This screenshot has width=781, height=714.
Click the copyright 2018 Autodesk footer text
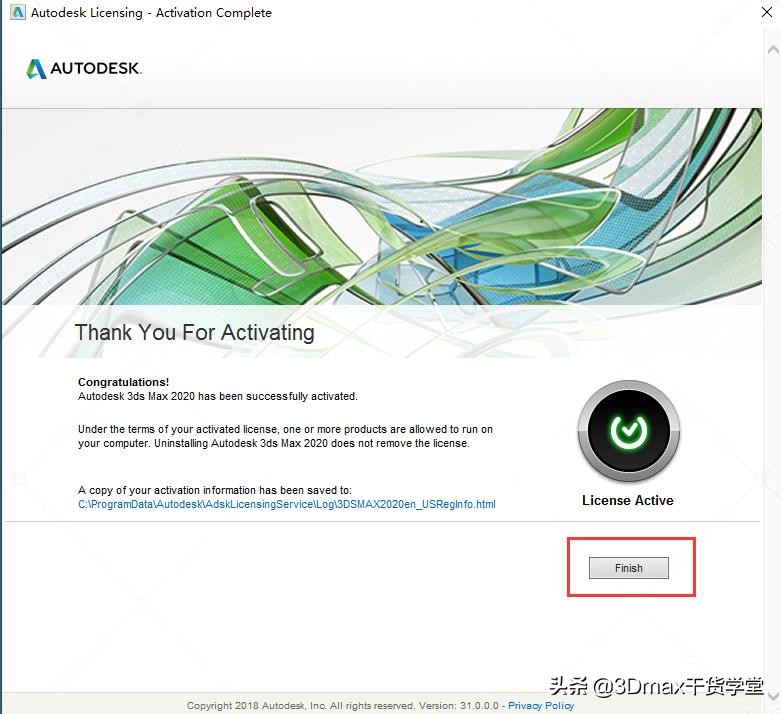coord(343,706)
